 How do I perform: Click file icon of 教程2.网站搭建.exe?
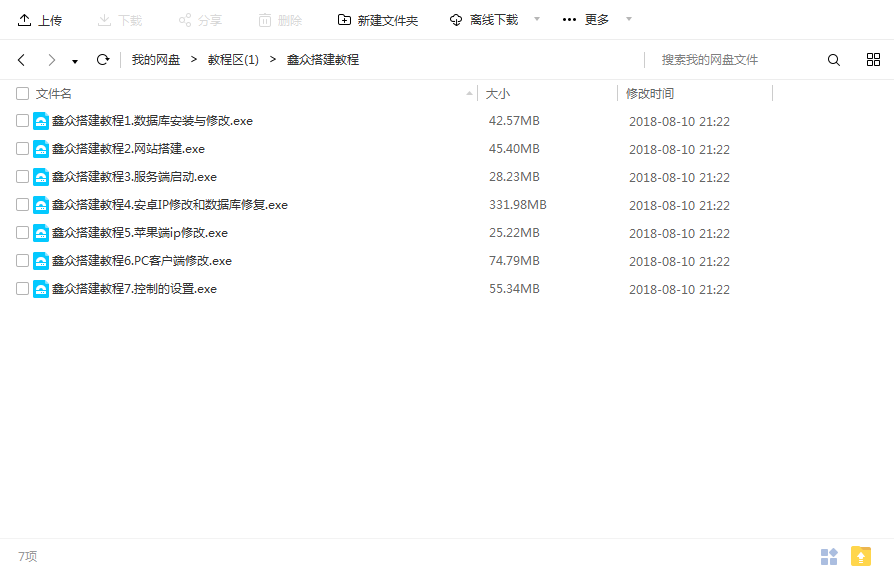point(40,149)
